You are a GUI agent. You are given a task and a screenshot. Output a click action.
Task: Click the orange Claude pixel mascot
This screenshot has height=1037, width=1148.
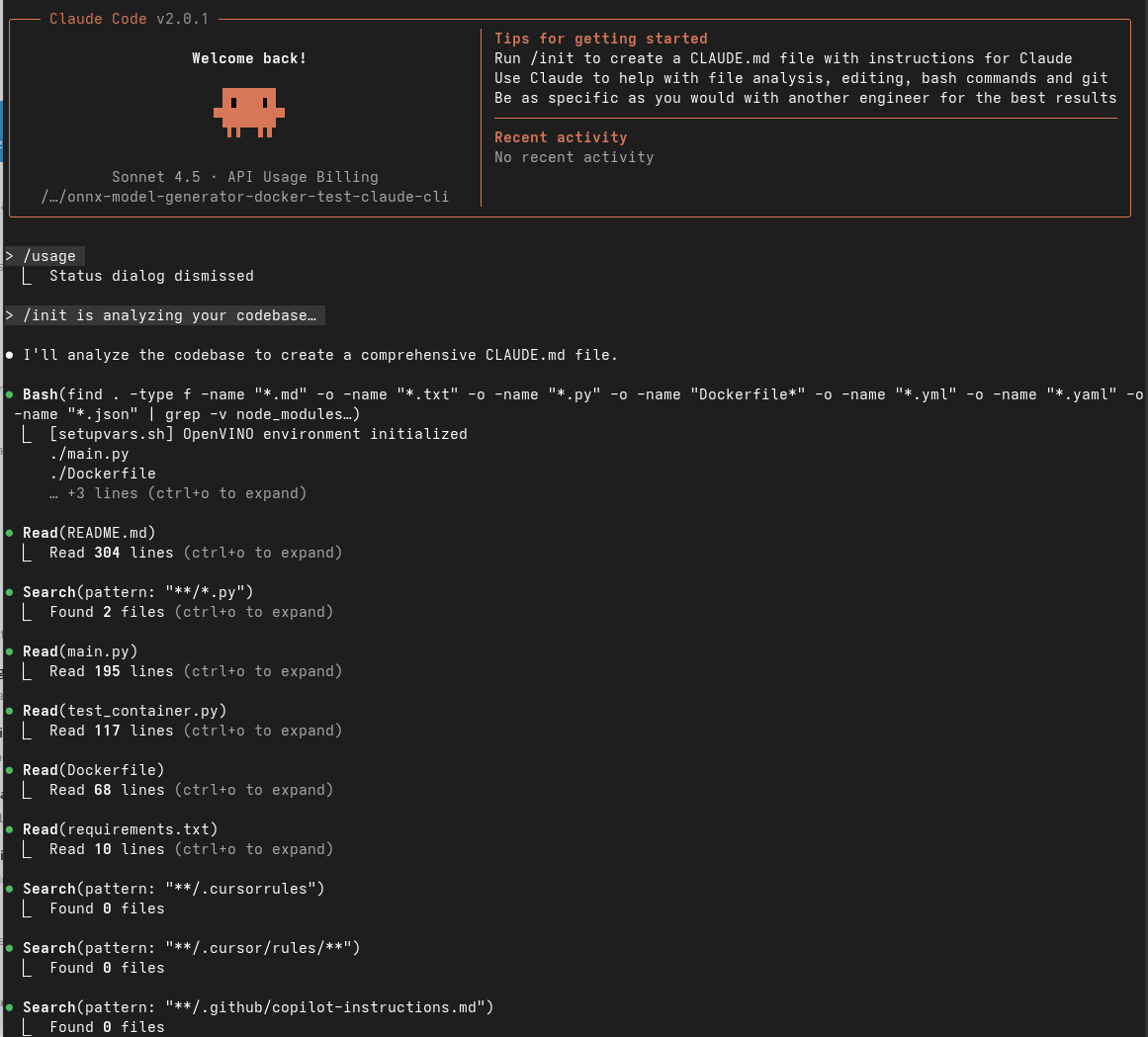249,112
